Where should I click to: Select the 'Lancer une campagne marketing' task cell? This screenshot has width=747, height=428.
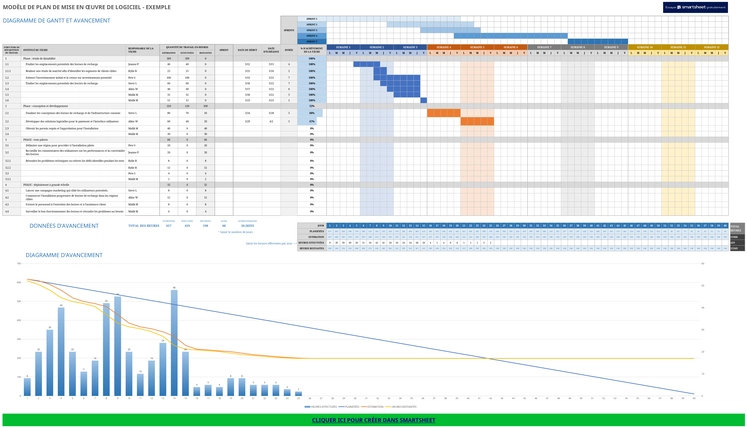pyautogui.click(x=74, y=190)
